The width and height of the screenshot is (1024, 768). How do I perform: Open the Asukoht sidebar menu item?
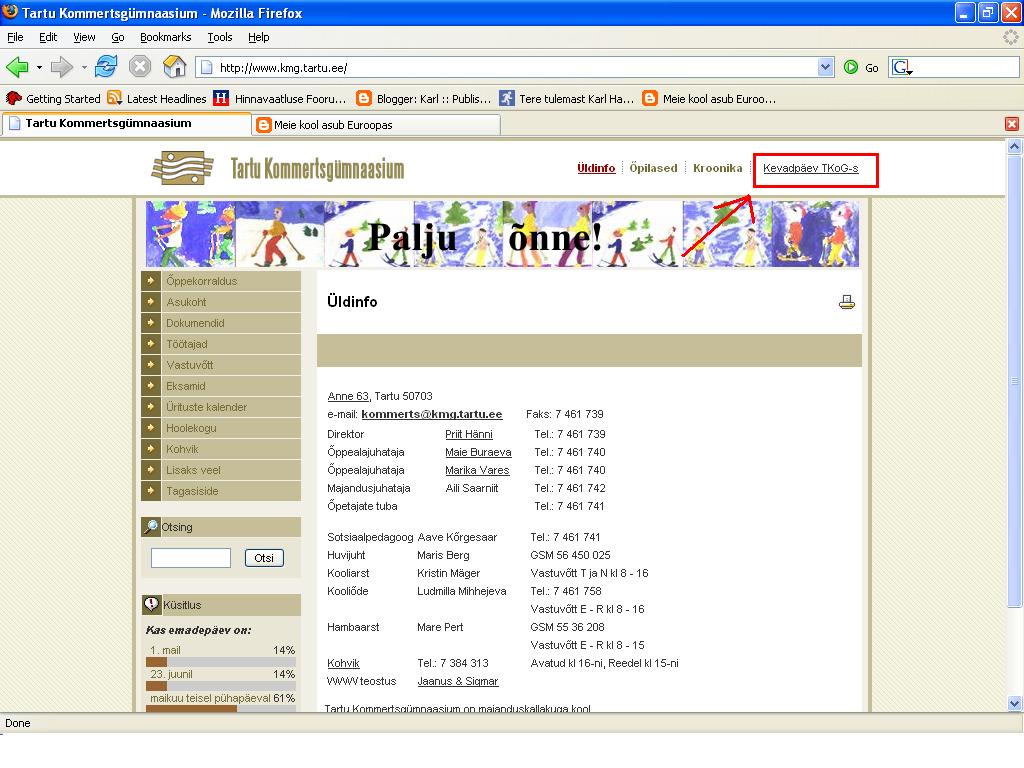pos(221,302)
